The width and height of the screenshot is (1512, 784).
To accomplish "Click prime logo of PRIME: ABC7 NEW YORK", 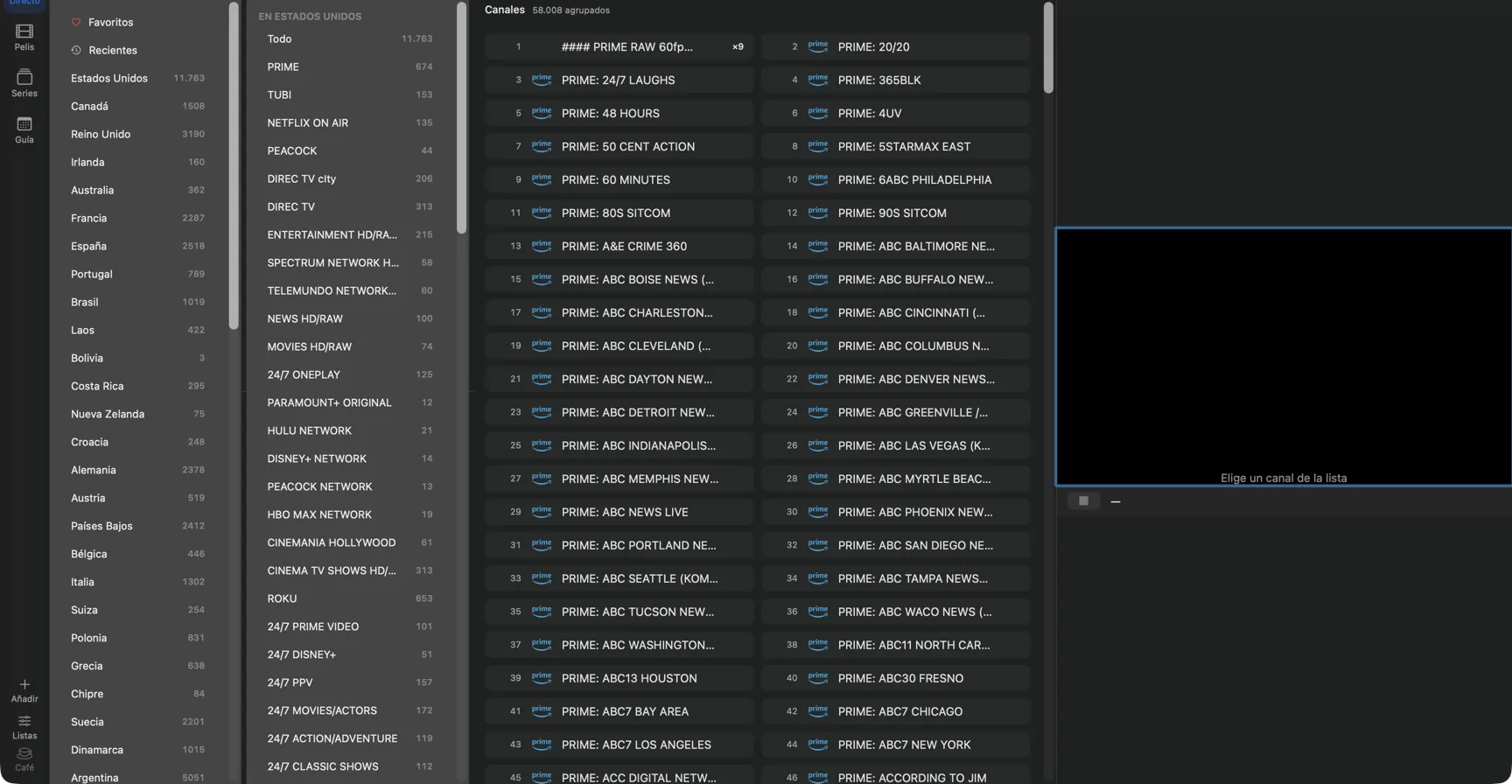I will coord(818,745).
